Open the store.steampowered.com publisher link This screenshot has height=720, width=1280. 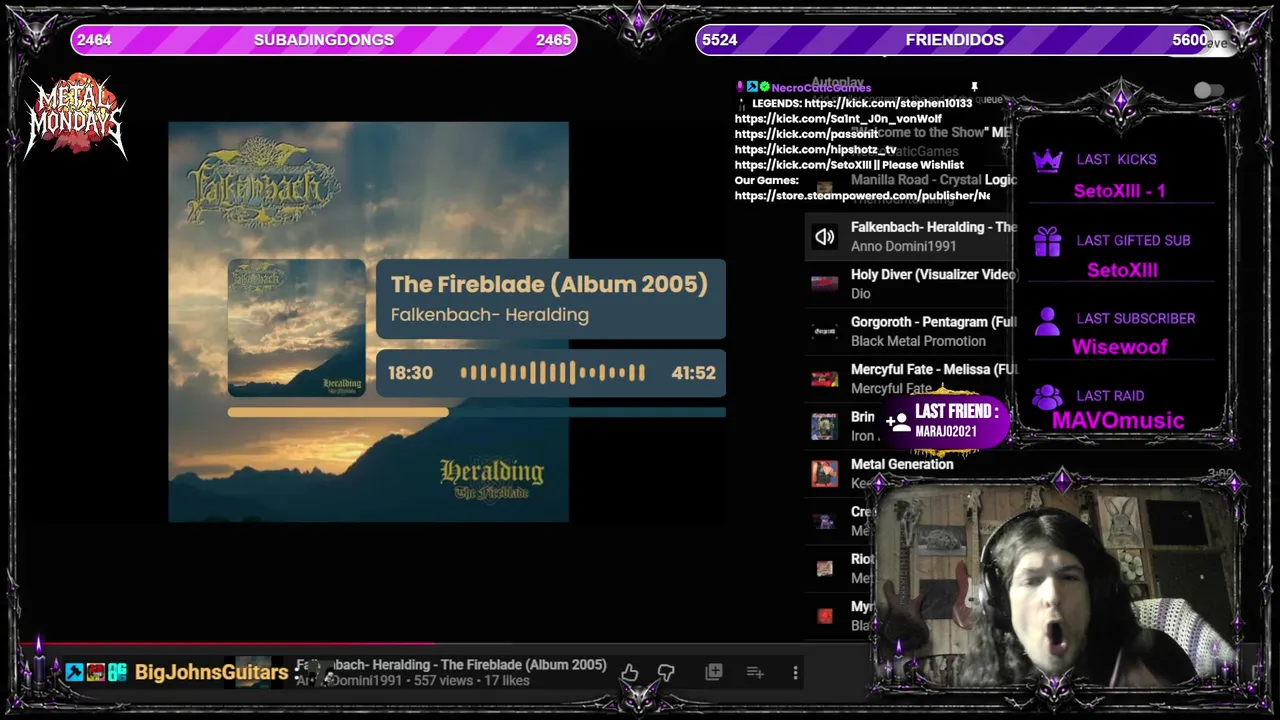(862, 196)
